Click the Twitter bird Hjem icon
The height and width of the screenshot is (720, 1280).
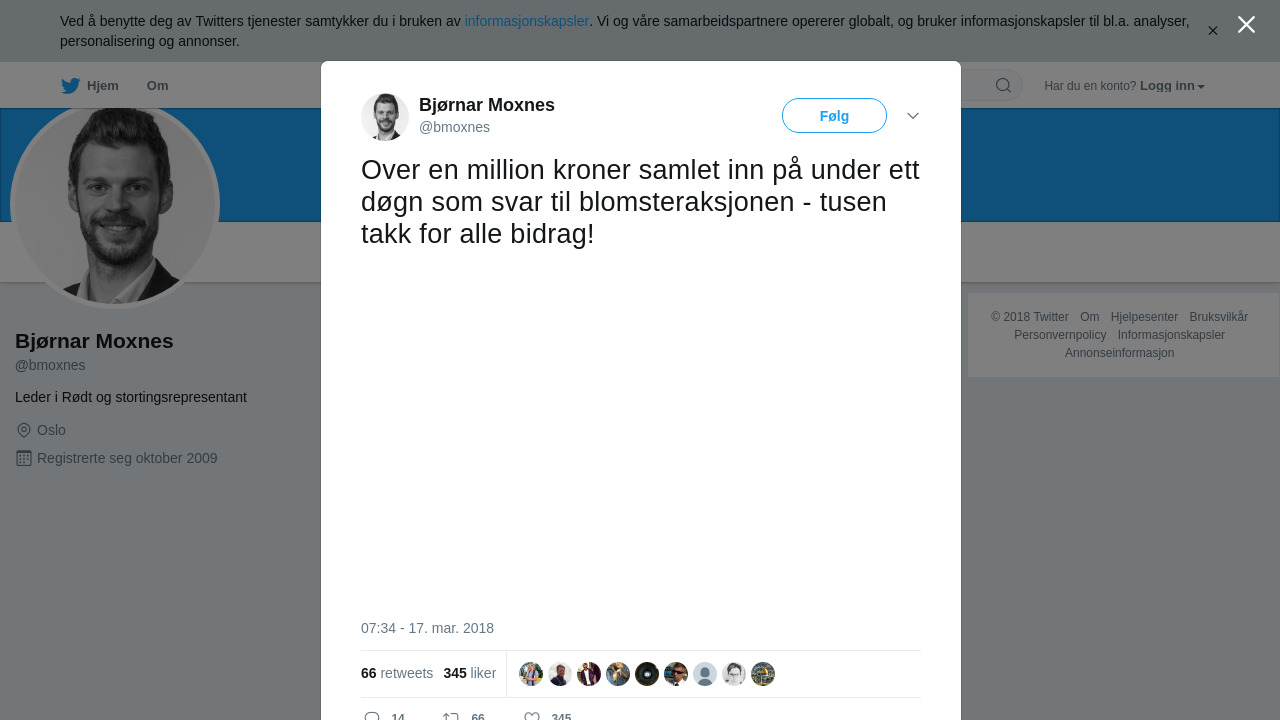pyautogui.click(x=71, y=86)
